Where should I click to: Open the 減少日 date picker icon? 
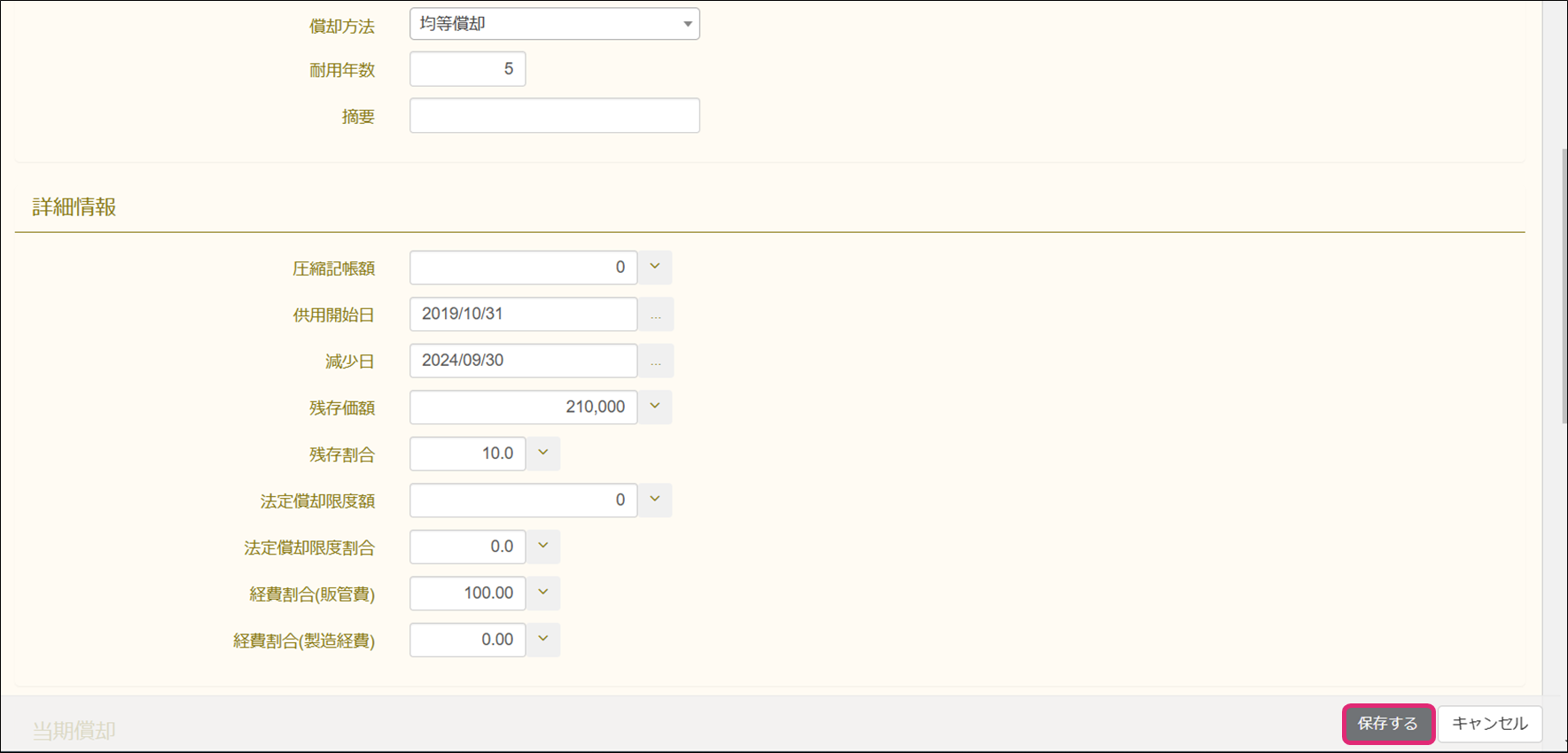[x=656, y=361]
